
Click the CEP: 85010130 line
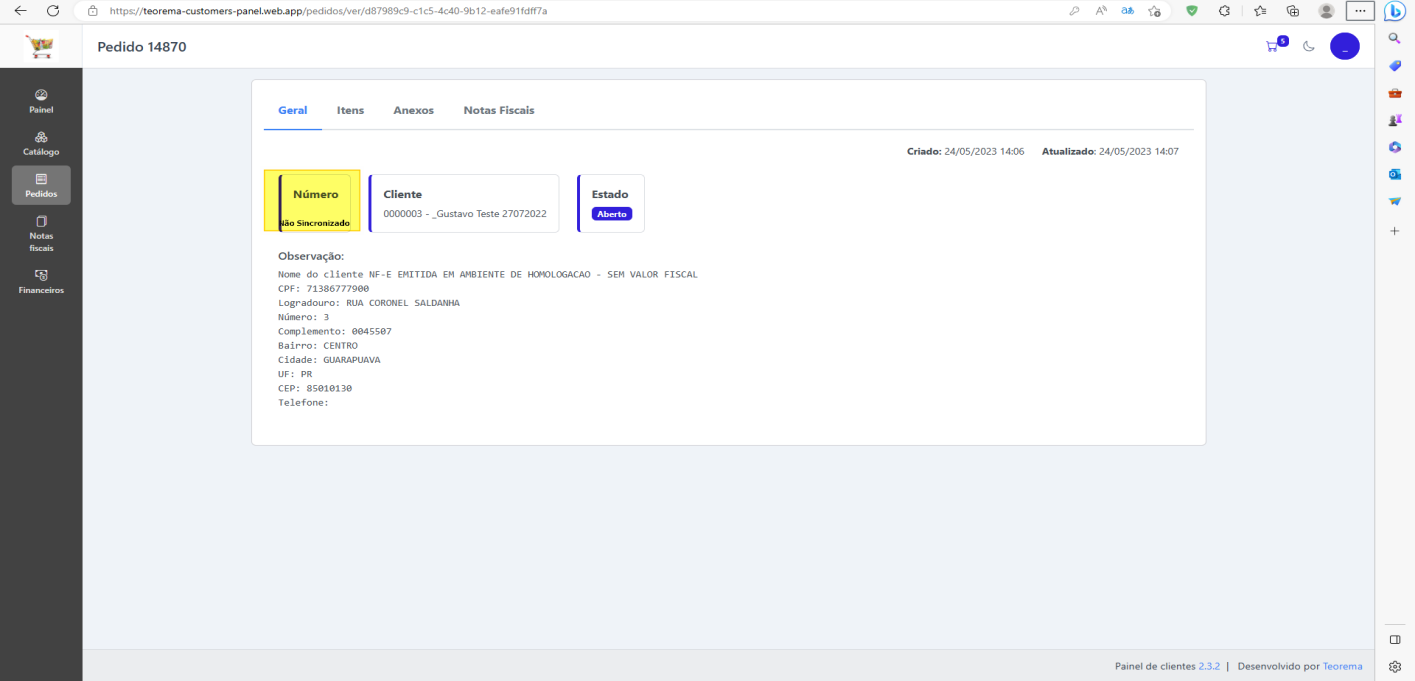tap(315, 388)
